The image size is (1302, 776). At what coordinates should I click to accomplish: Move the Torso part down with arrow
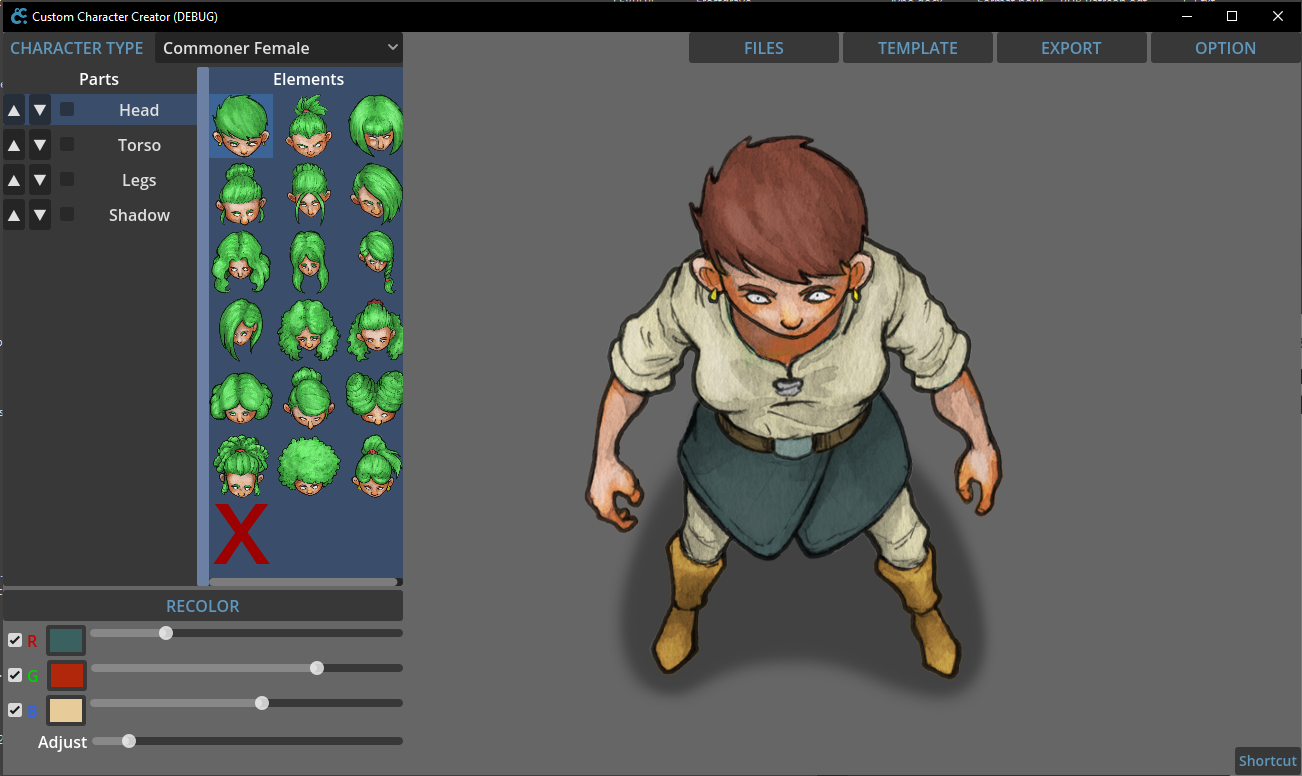point(40,145)
